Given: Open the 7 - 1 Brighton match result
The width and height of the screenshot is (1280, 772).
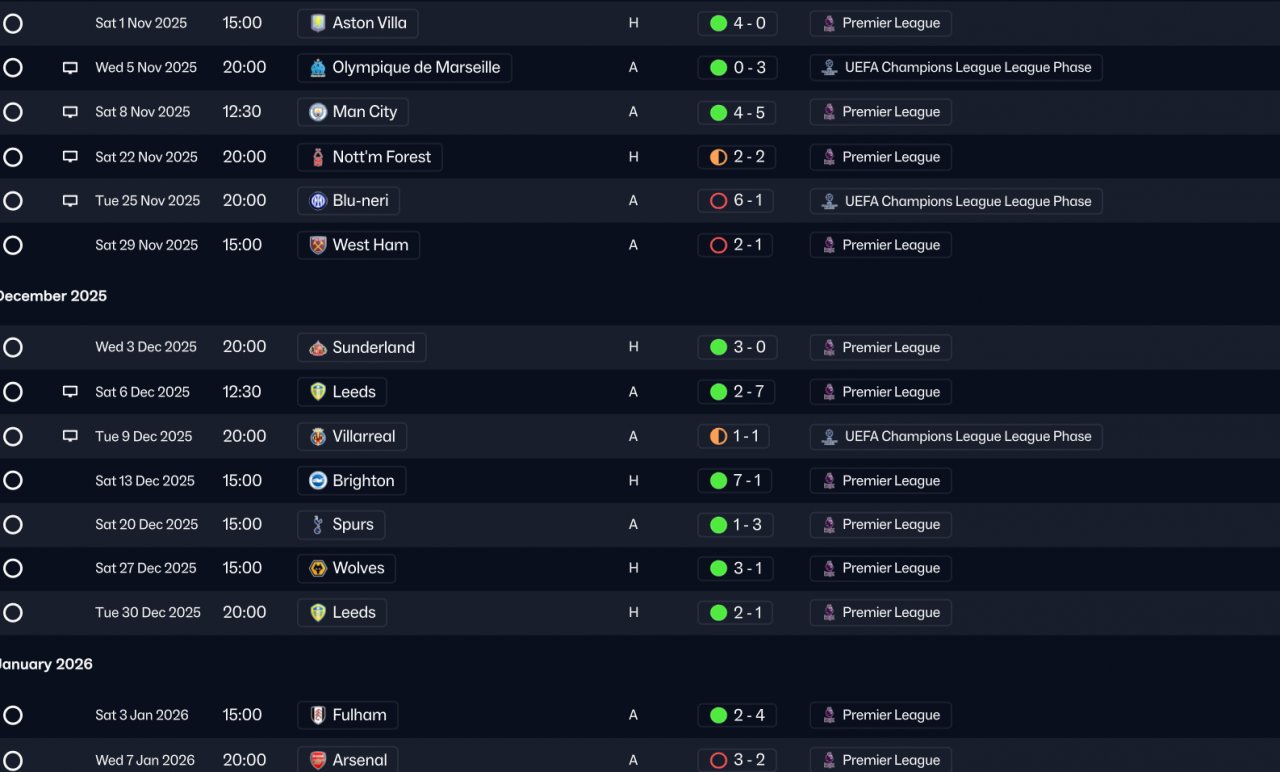Looking at the screenshot, I should coord(736,481).
